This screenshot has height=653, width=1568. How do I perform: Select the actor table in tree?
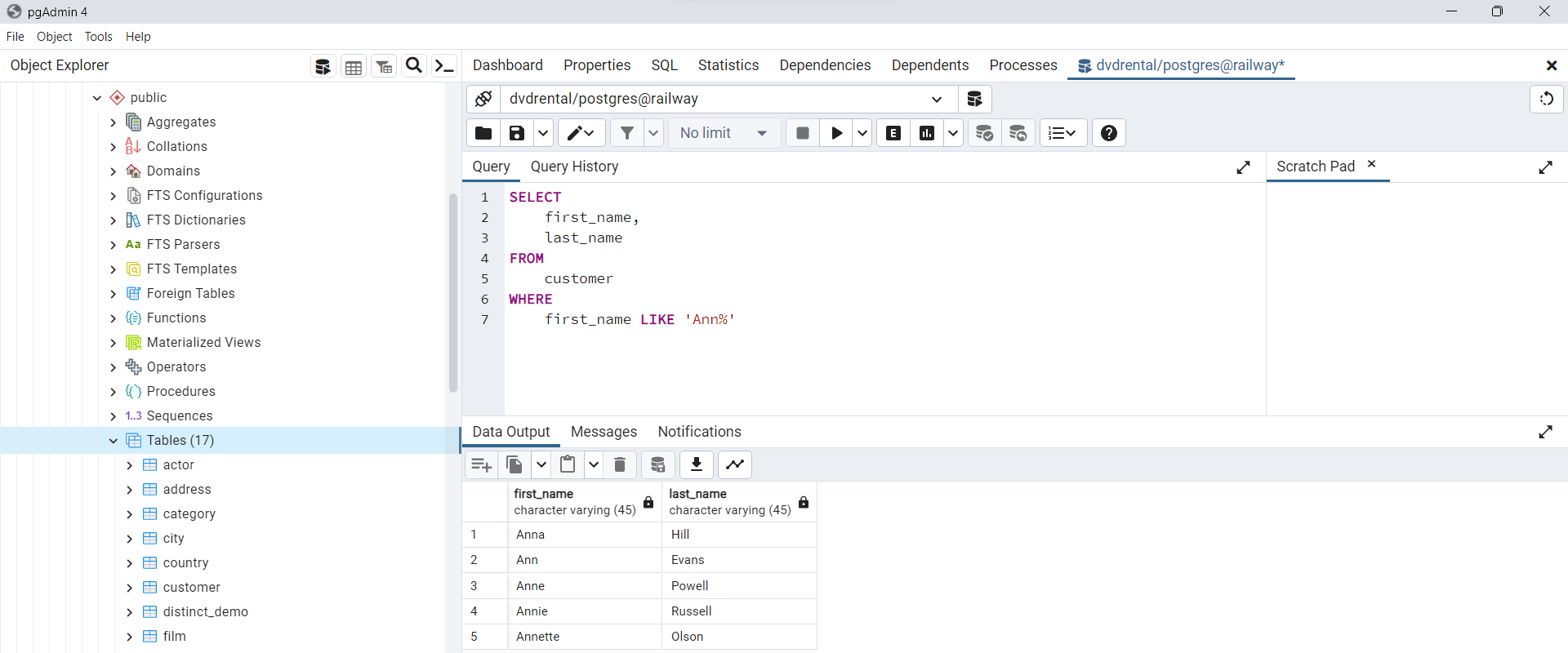pyautogui.click(x=179, y=465)
